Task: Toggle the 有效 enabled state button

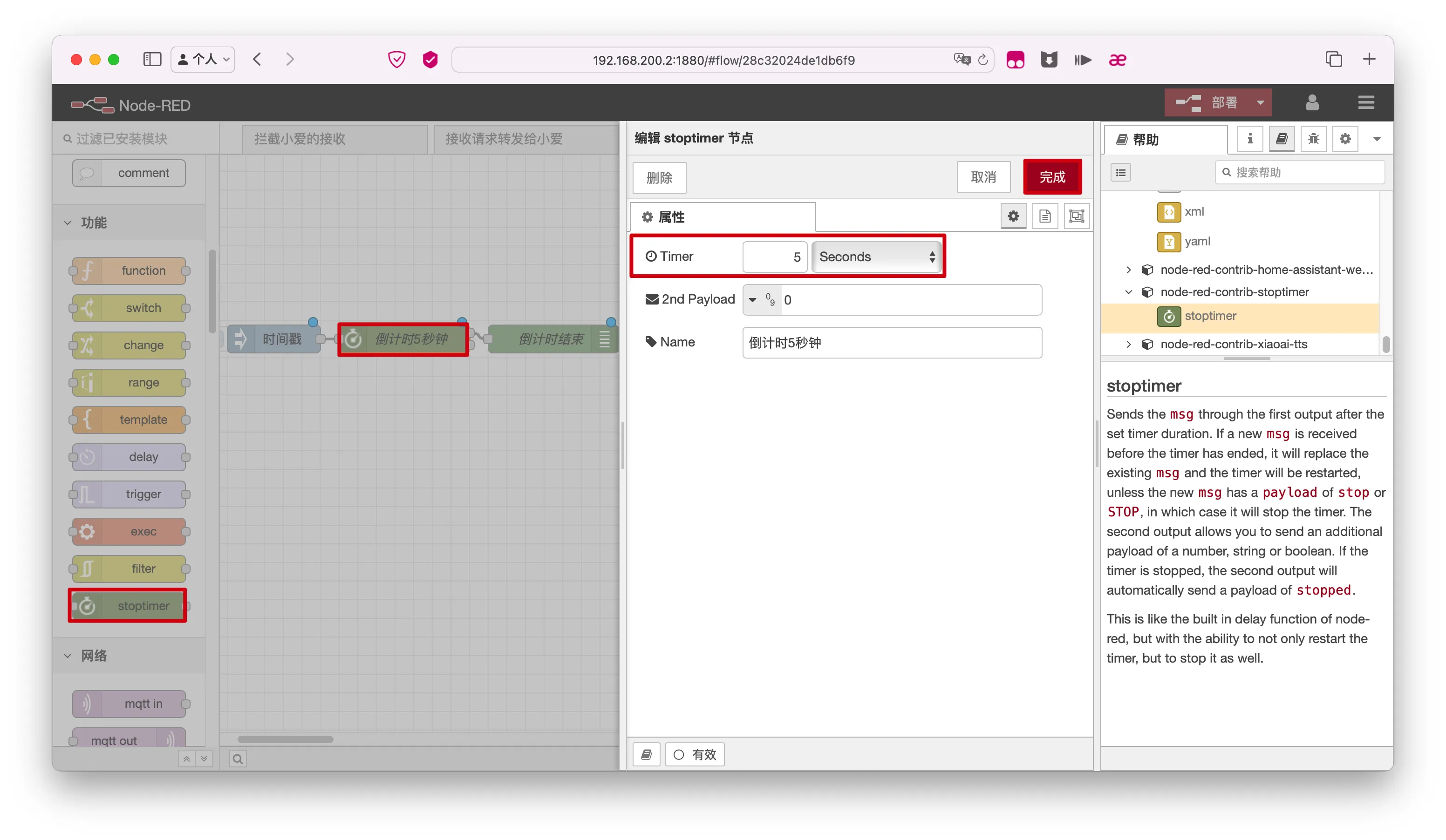Action: pos(695,754)
